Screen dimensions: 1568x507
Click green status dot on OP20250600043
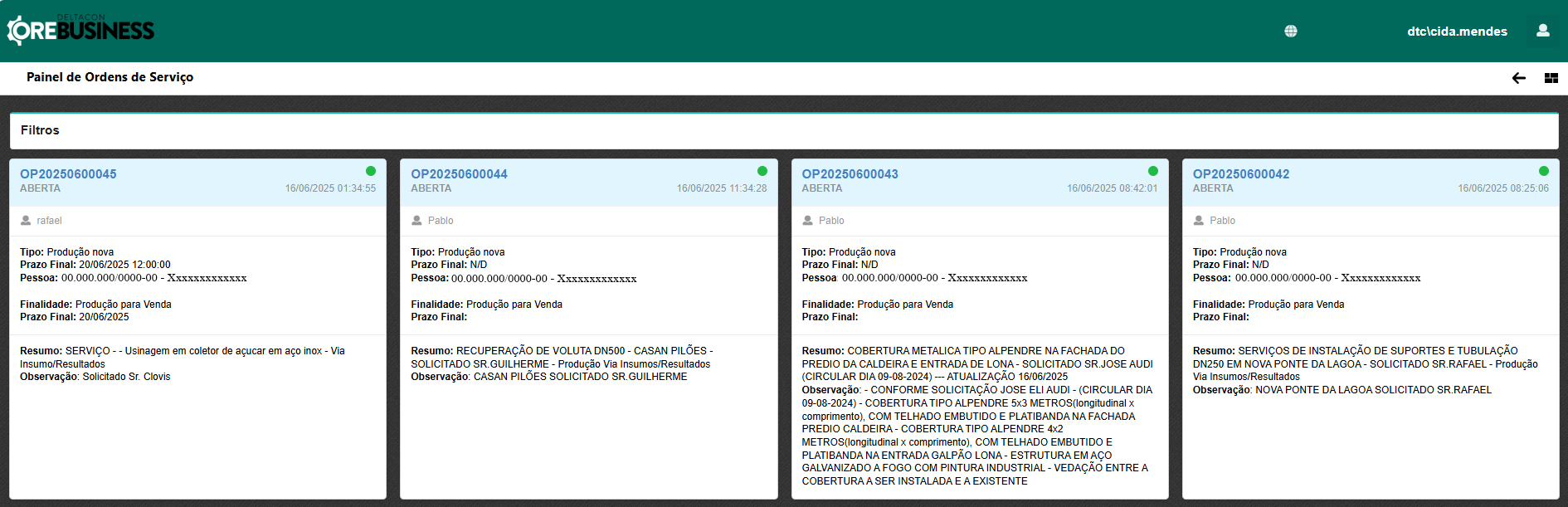pyautogui.click(x=1152, y=171)
